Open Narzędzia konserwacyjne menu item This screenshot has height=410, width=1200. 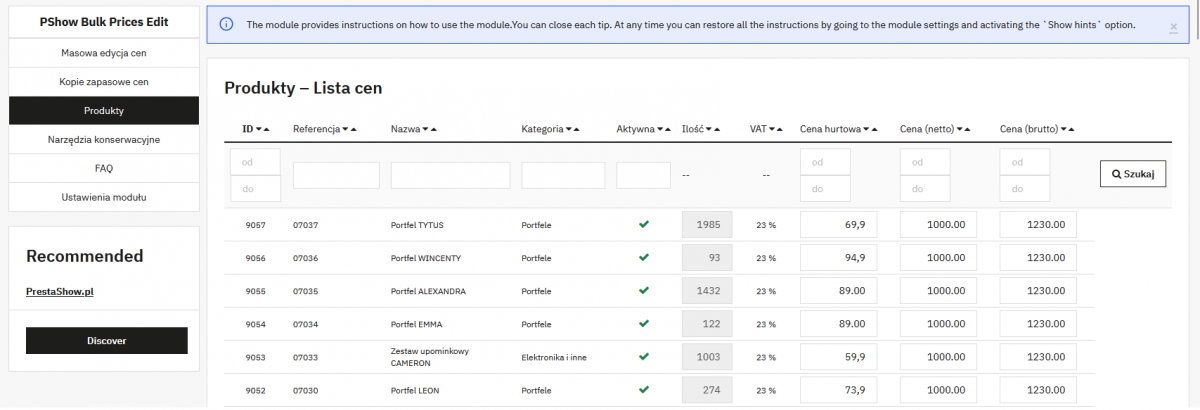point(104,139)
